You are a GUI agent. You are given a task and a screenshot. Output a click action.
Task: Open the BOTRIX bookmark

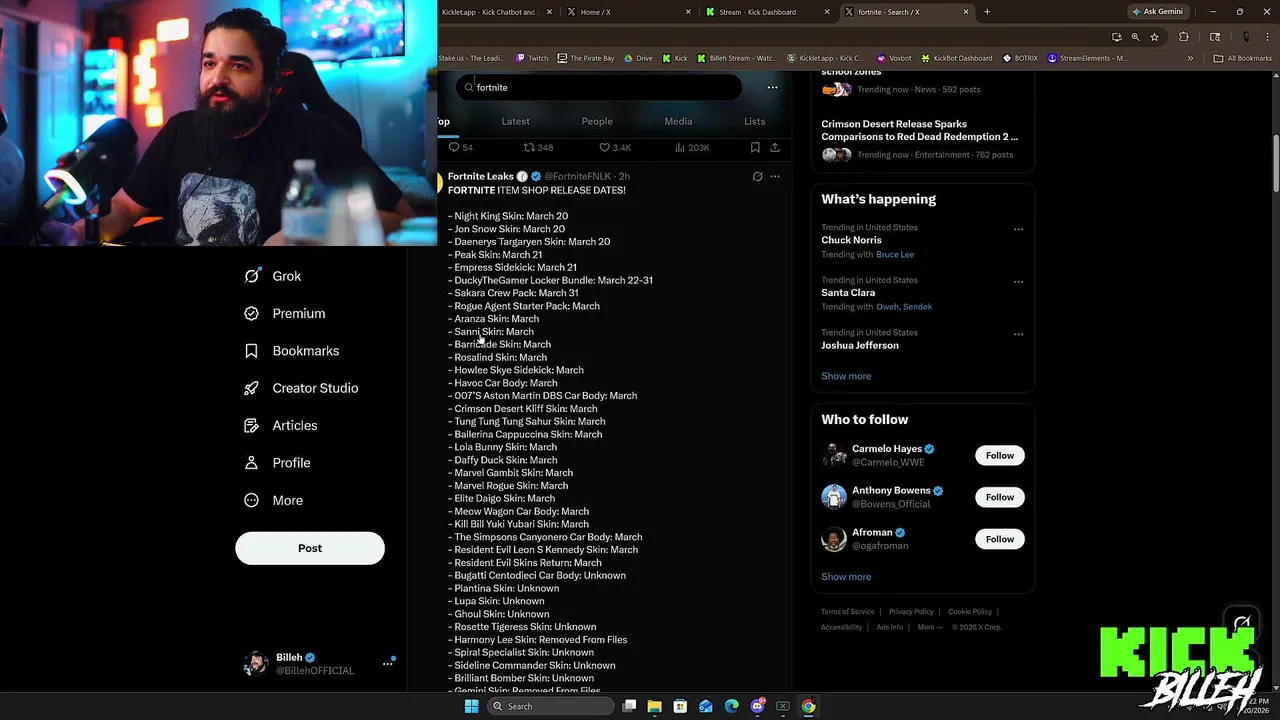click(x=1021, y=58)
